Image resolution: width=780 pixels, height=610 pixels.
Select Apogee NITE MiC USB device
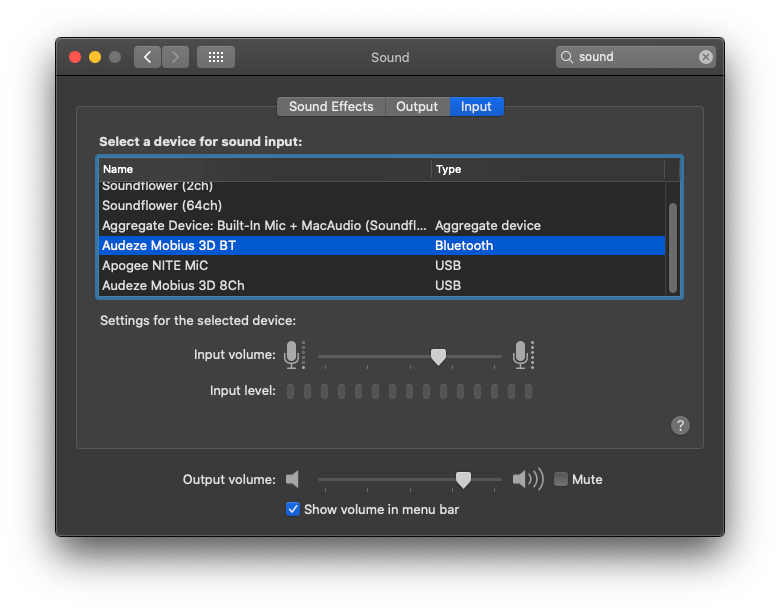coord(382,265)
